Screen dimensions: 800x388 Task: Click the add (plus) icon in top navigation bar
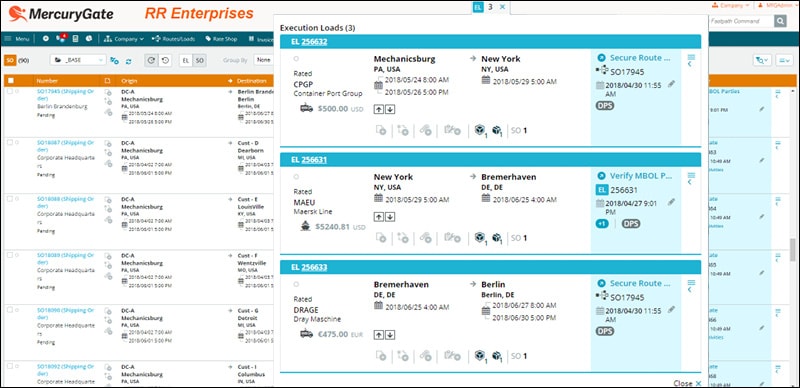point(46,38)
